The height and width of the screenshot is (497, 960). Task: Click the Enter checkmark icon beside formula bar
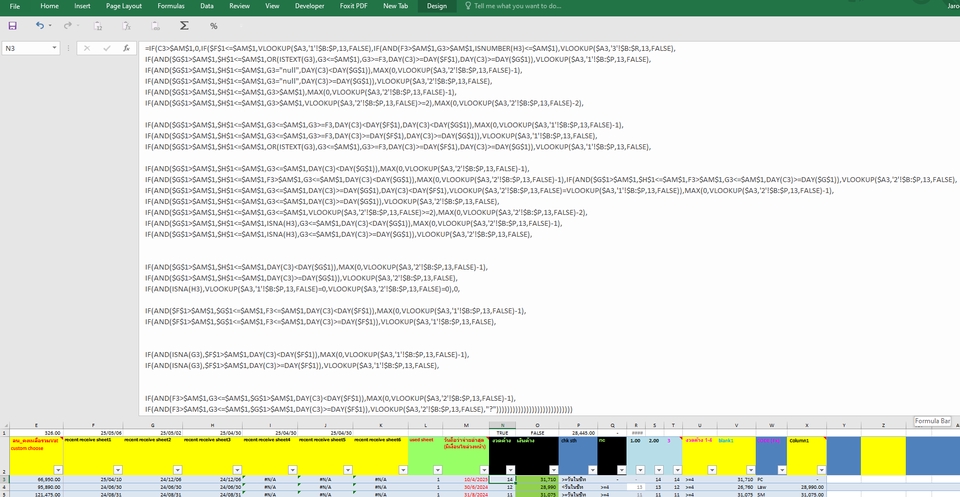(106, 47)
